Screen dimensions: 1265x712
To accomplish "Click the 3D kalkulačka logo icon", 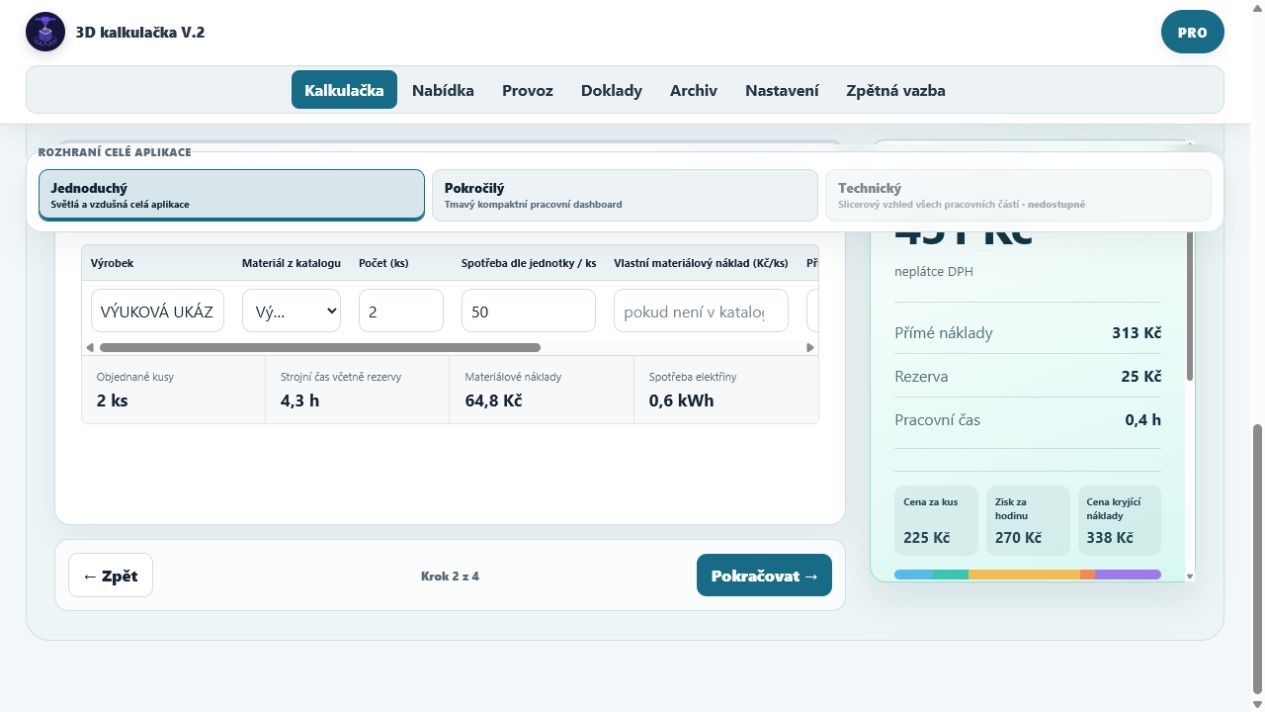I will point(45,32).
